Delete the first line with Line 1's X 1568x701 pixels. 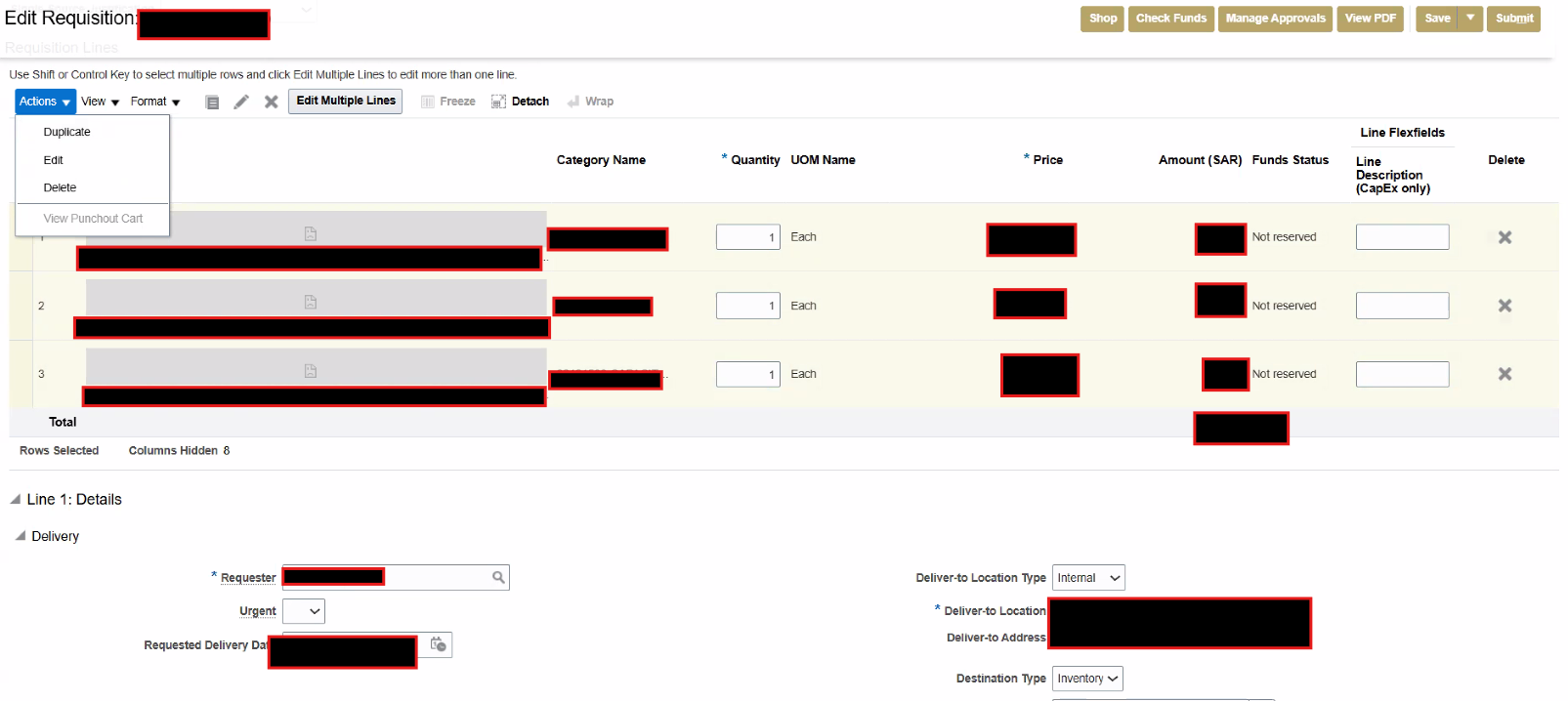[x=1504, y=237]
